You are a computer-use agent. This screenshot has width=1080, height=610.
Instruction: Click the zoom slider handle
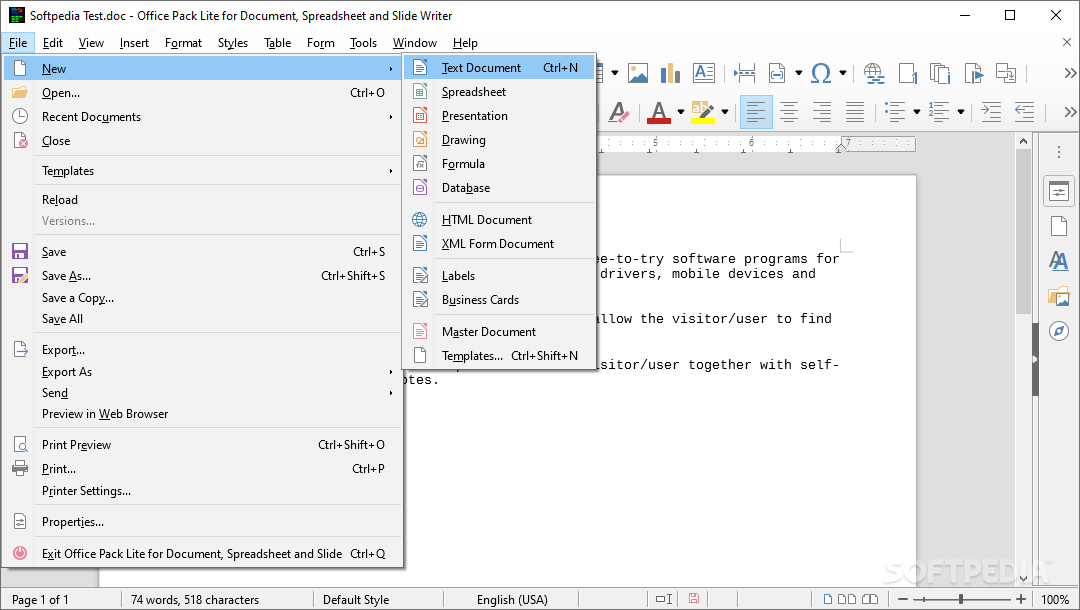point(961,599)
